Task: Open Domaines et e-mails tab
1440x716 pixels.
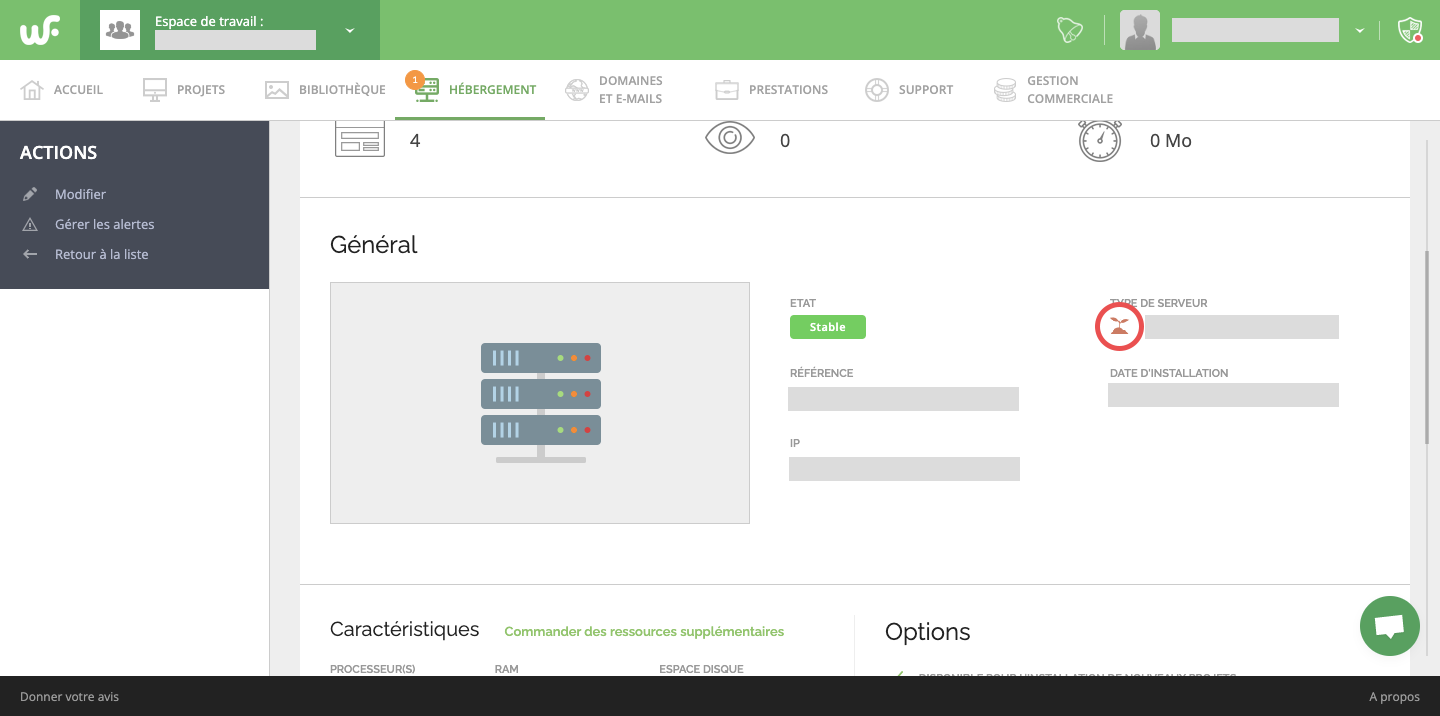Action: tap(614, 90)
